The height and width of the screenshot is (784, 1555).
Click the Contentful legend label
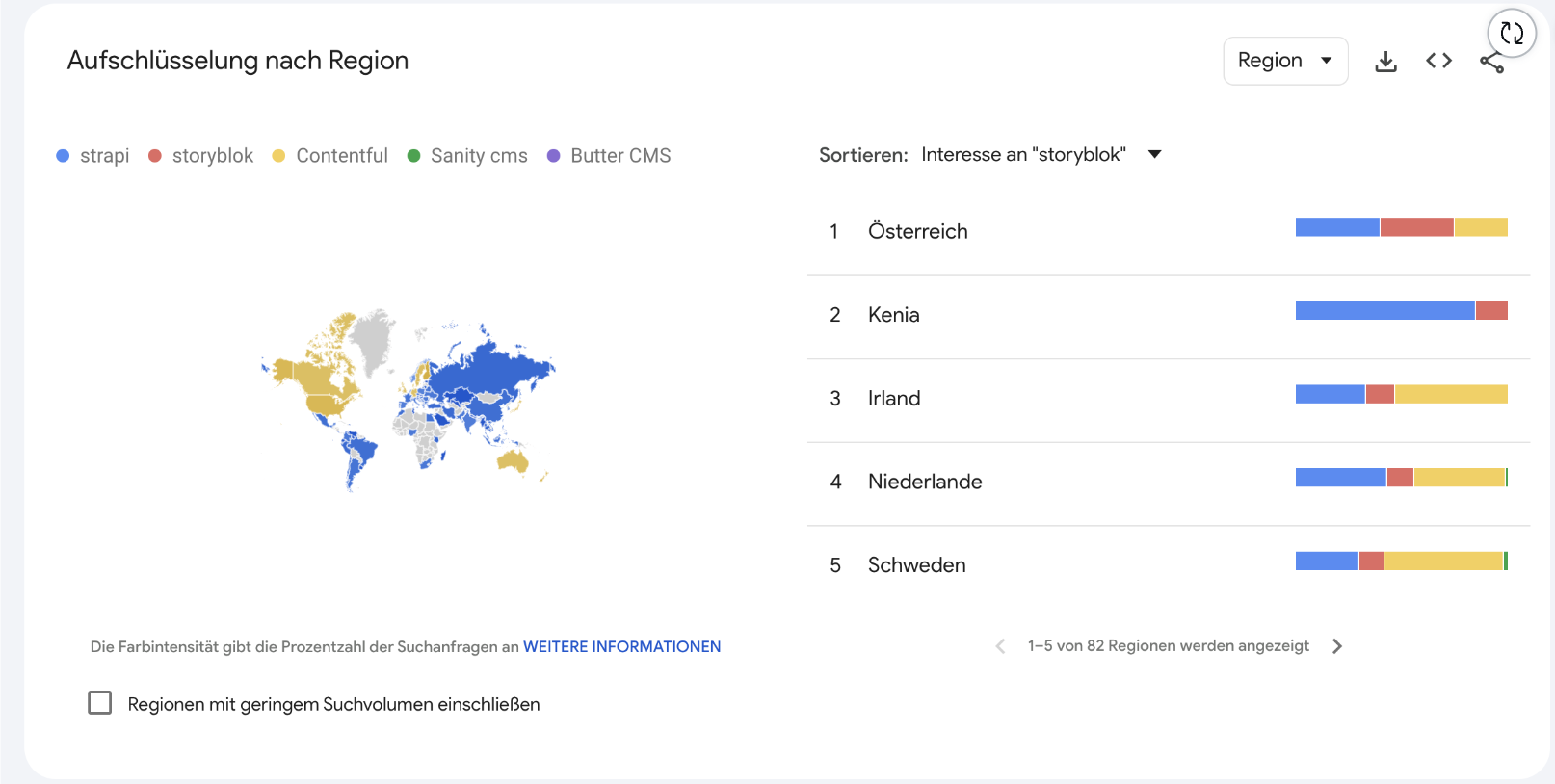342,156
